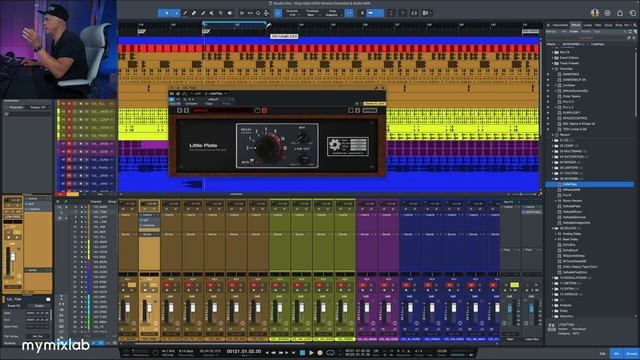Open the Snap mode dropdown
Viewport: 640px width, 360px height.
tap(332, 13)
